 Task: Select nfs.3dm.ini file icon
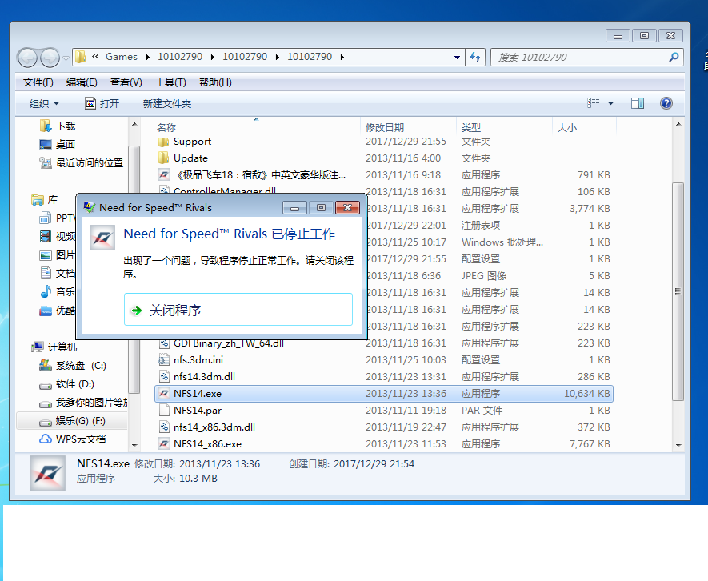164,360
